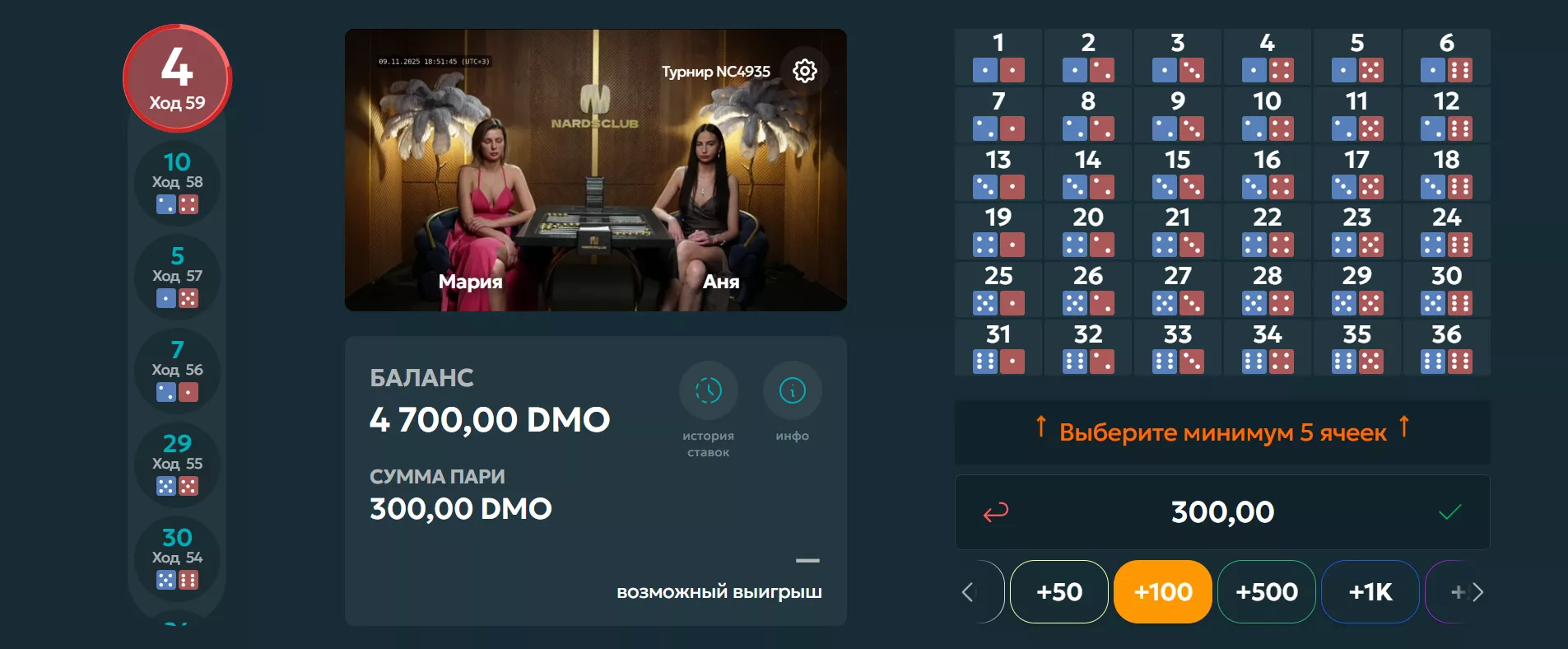Open Move 58 result with dice 10
This screenshot has height=649, width=1568.
pos(177,183)
